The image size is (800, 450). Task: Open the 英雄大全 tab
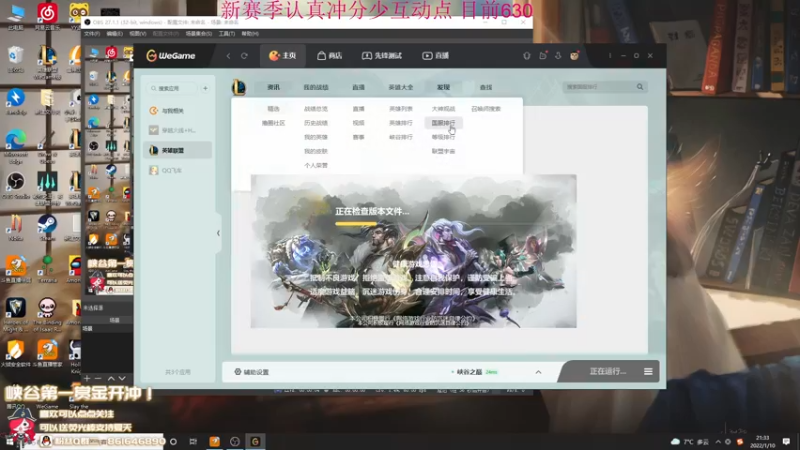click(x=401, y=87)
